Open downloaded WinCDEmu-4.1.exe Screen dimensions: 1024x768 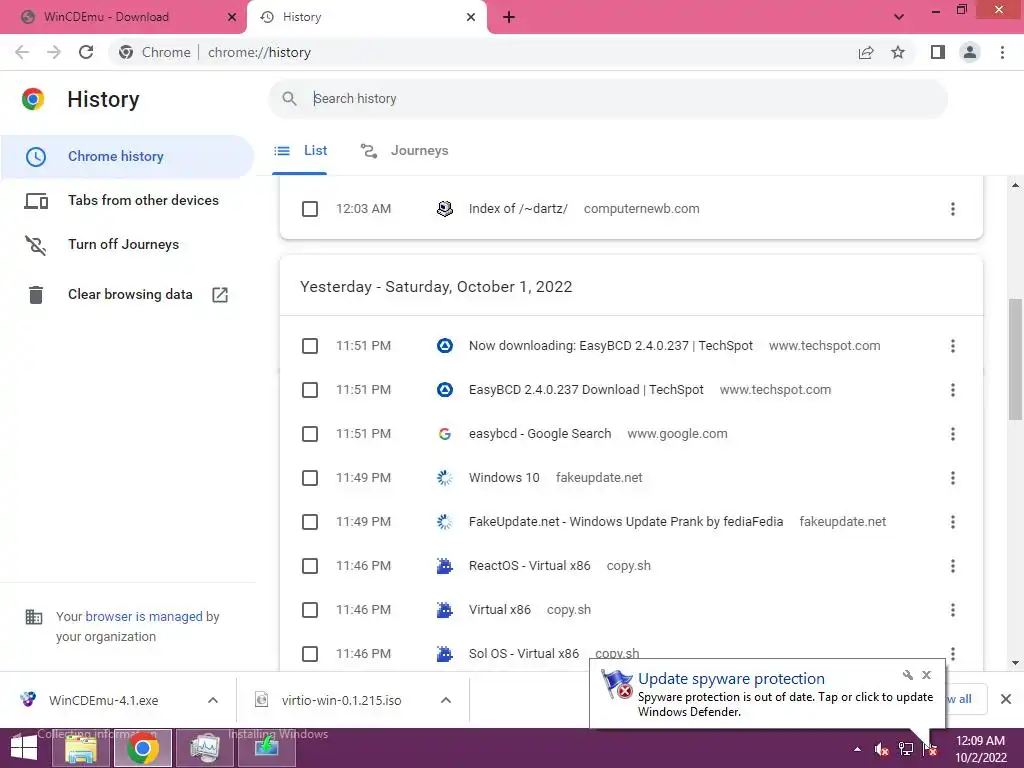(103, 701)
